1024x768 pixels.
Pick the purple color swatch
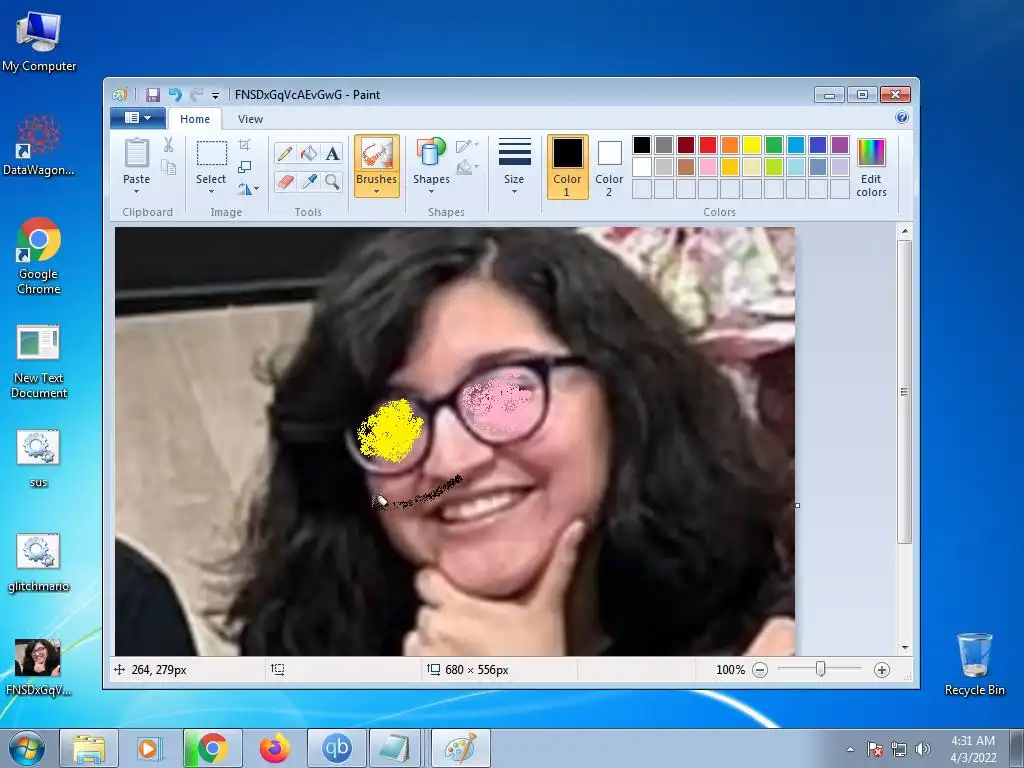pos(840,145)
